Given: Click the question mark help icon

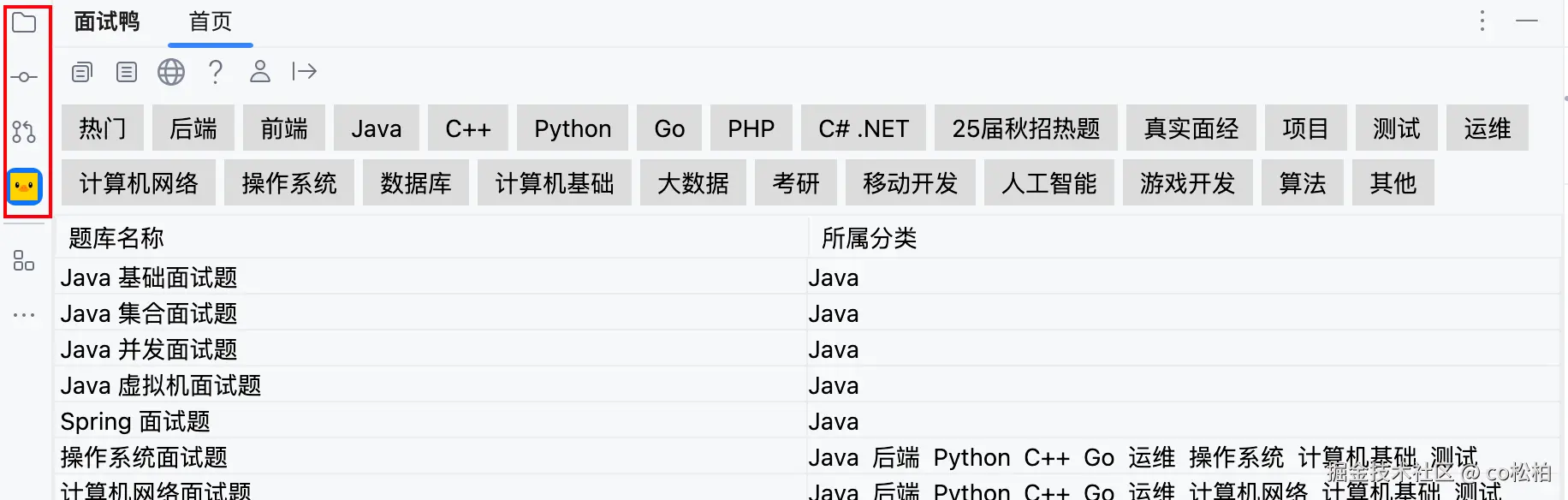Looking at the screenshot, I should tap(216, 72).
